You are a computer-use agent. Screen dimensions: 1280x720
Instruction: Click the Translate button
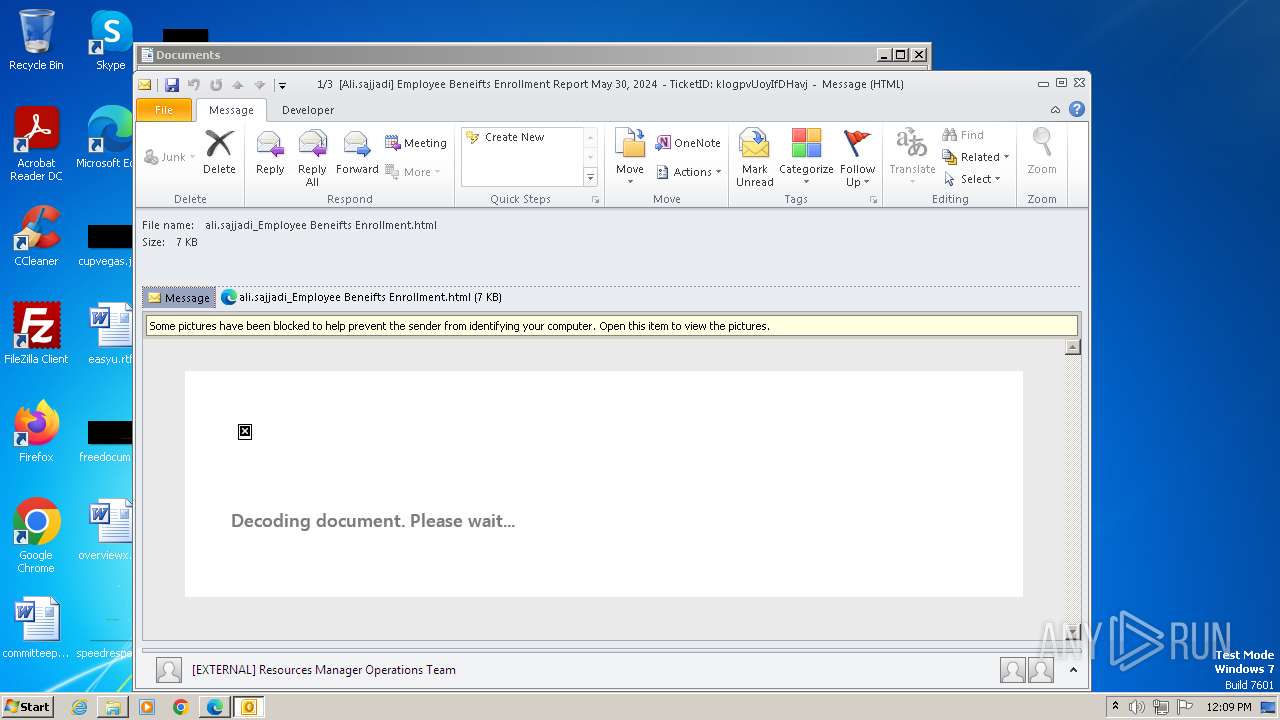tap(912, 157)
